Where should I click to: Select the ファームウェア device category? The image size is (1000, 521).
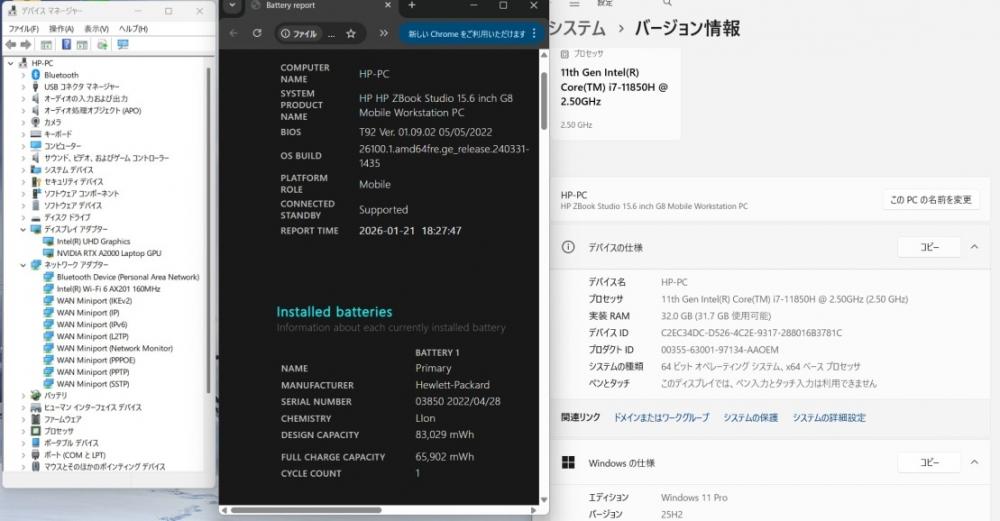[x=62, y=419]
